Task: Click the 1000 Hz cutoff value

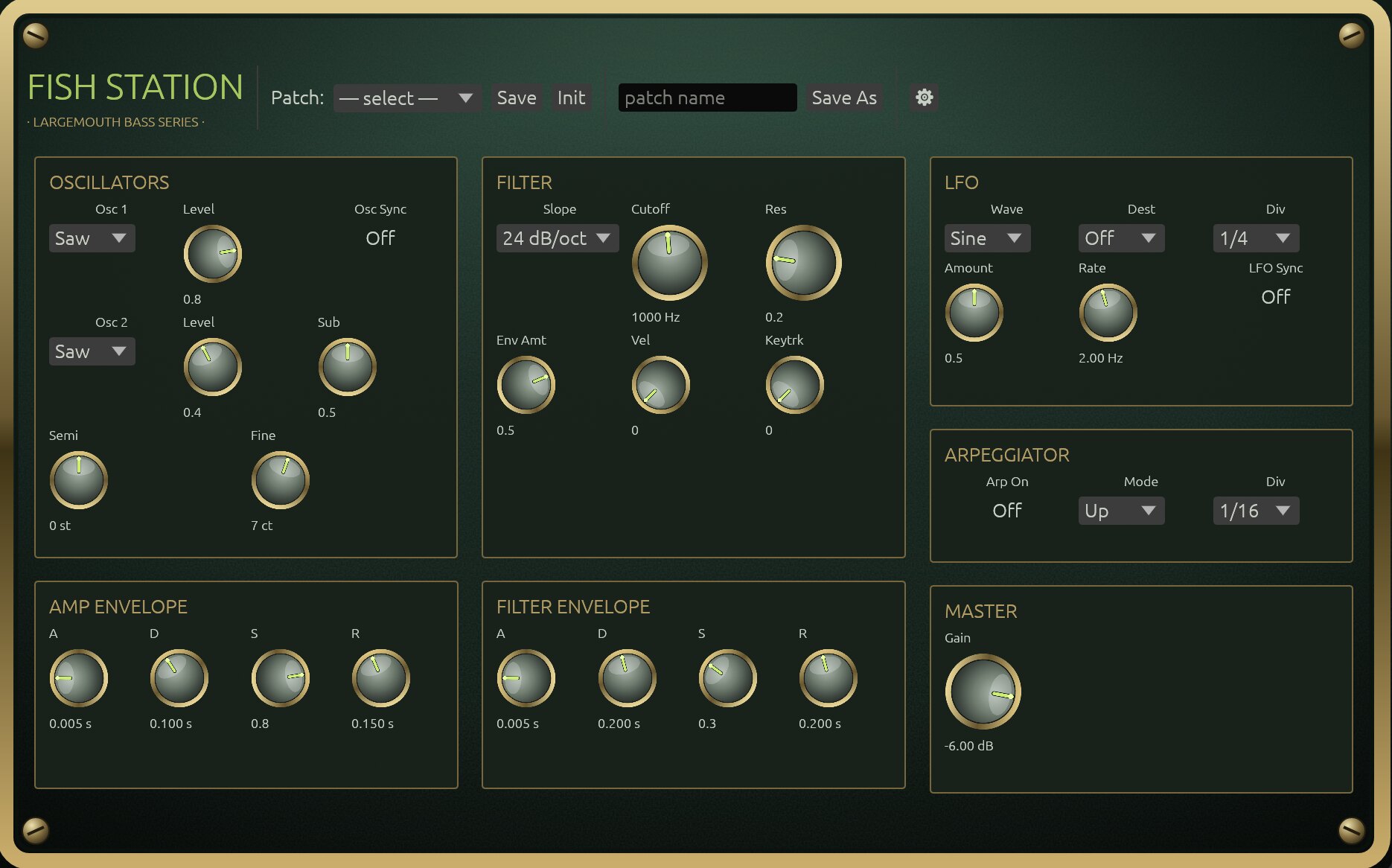Action: click(x=655, y=317)
